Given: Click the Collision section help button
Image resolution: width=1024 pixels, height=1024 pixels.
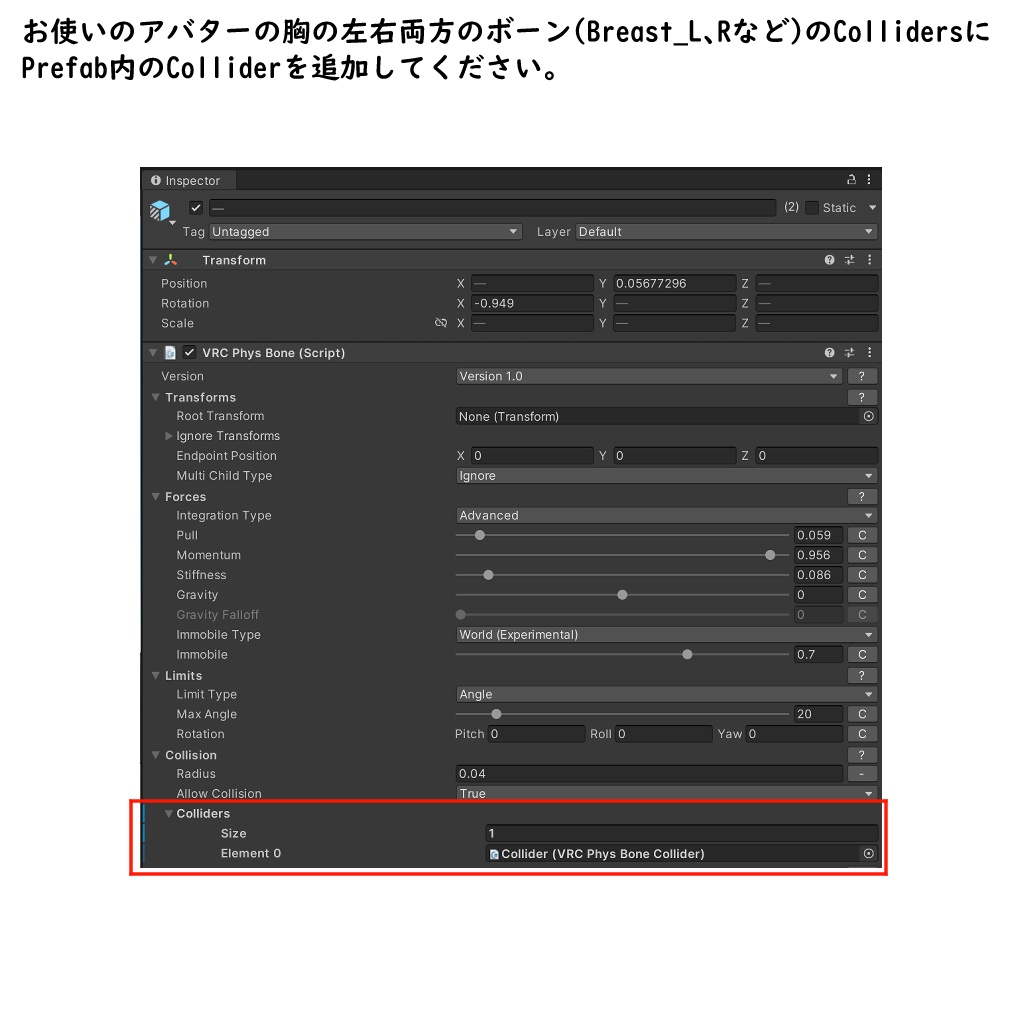Looking at the screenshot, I should (x=862, y=755).
